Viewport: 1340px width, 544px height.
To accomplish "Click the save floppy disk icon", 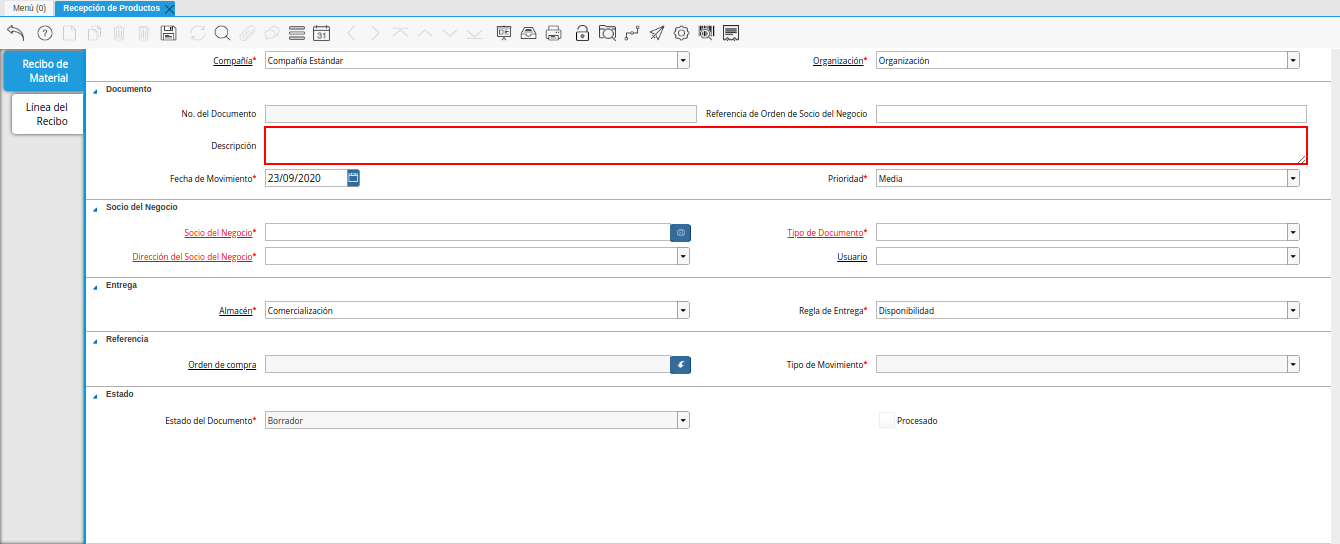I will coord(168,33).
